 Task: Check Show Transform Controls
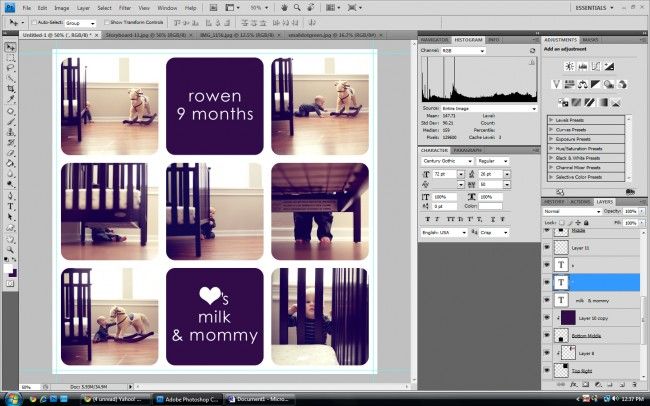(x=105, y=21)
